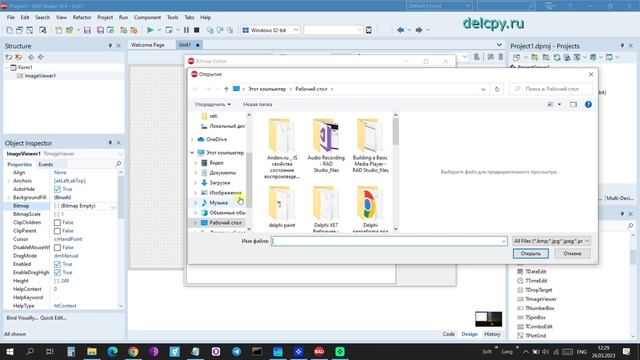Open the Chrome folder 'Delphi' thumbnail
Screen dimensions: 640x360
pos(369,209)
